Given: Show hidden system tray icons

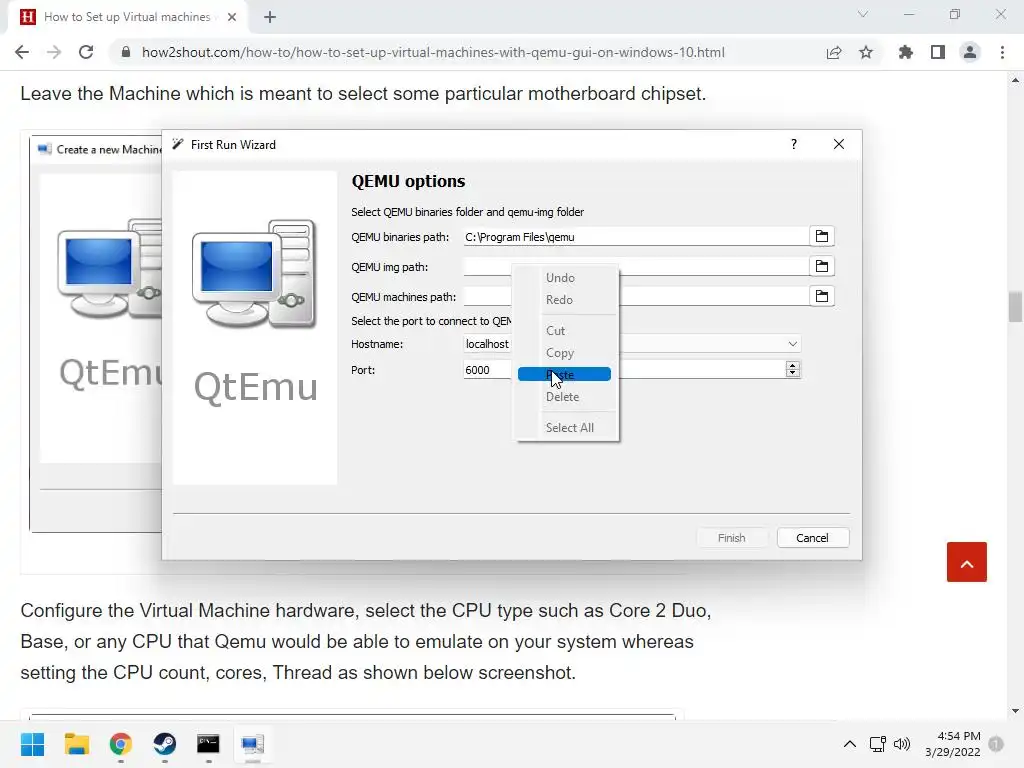Looking at the screenshot, I should pyautogui.click(x=850, y=744).
